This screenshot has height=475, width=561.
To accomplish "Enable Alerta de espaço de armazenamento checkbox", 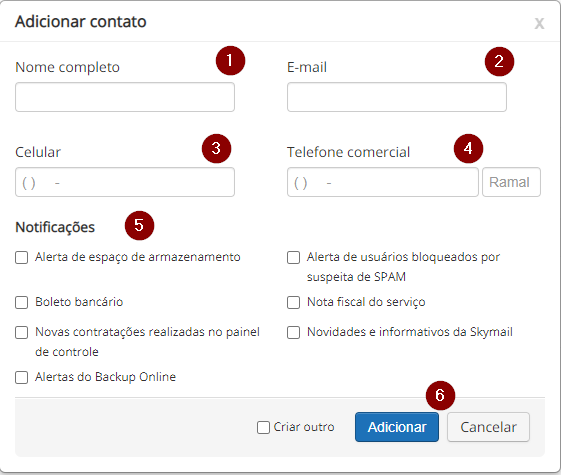I will pyautogui.click(x=21, y=257).
